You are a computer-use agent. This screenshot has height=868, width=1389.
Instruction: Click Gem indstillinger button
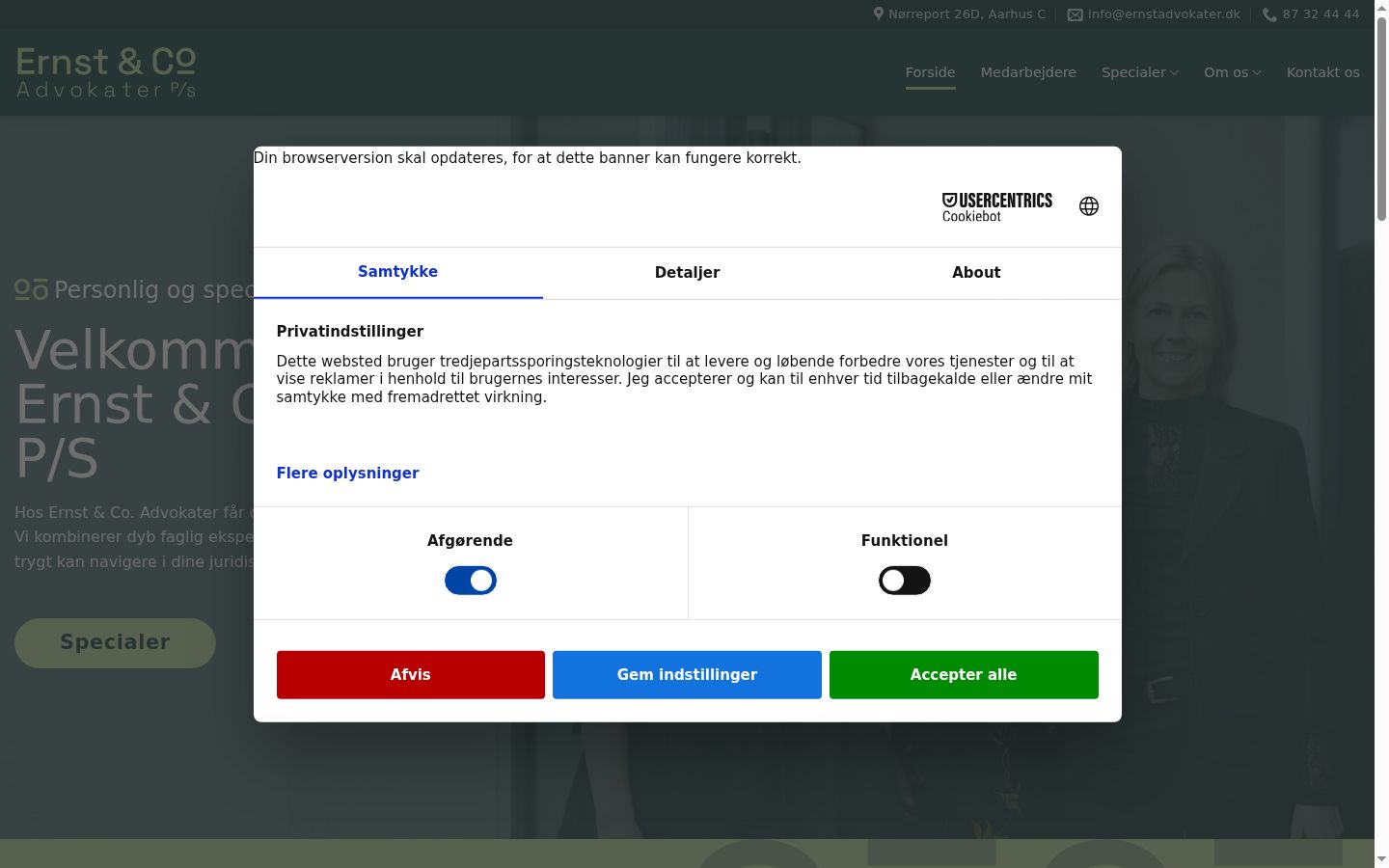coord(687,675)
